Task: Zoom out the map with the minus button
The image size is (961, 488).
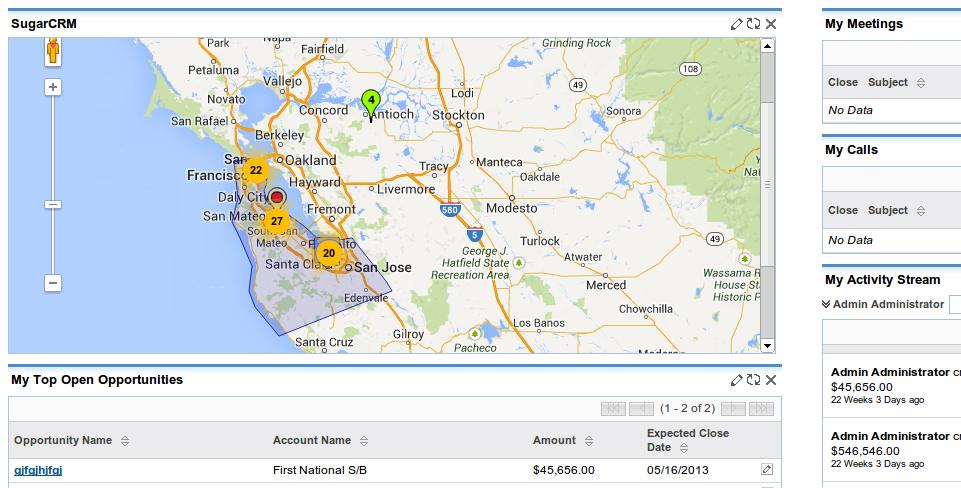Action: coord(53,283)
